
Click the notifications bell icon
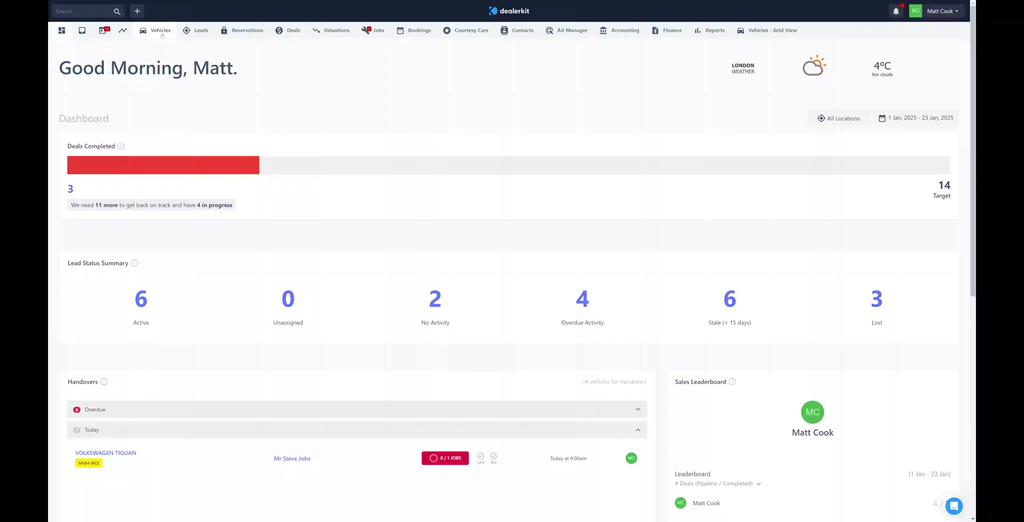click(896, 11)
